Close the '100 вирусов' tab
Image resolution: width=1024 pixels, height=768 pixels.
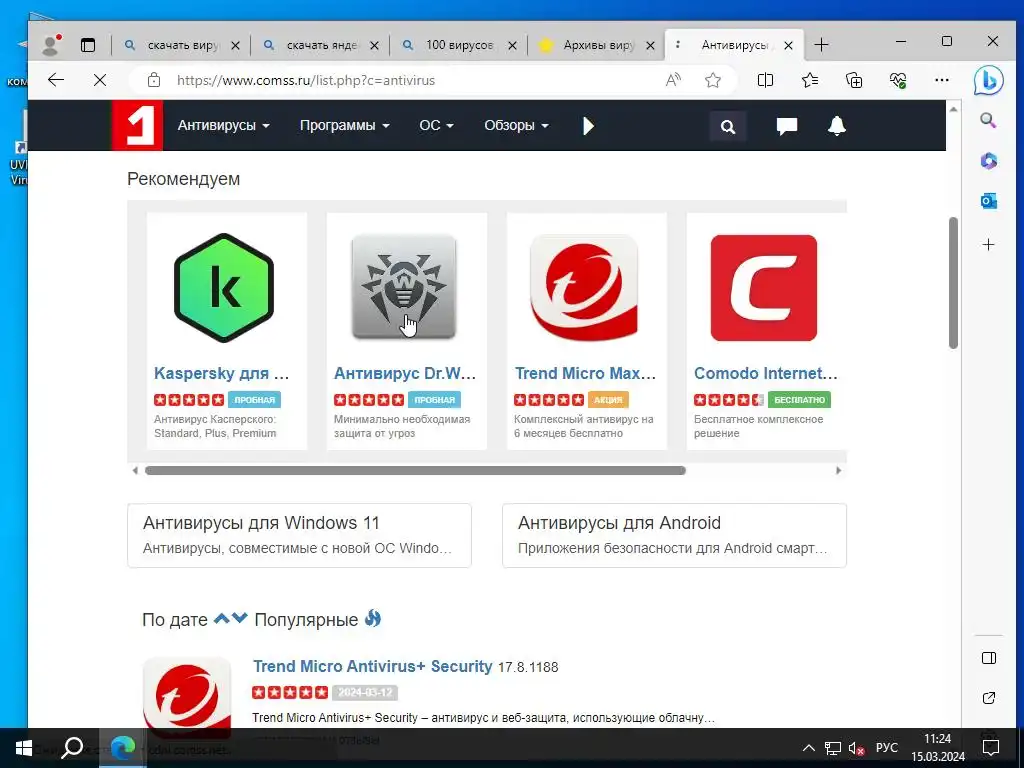[513, 45]
